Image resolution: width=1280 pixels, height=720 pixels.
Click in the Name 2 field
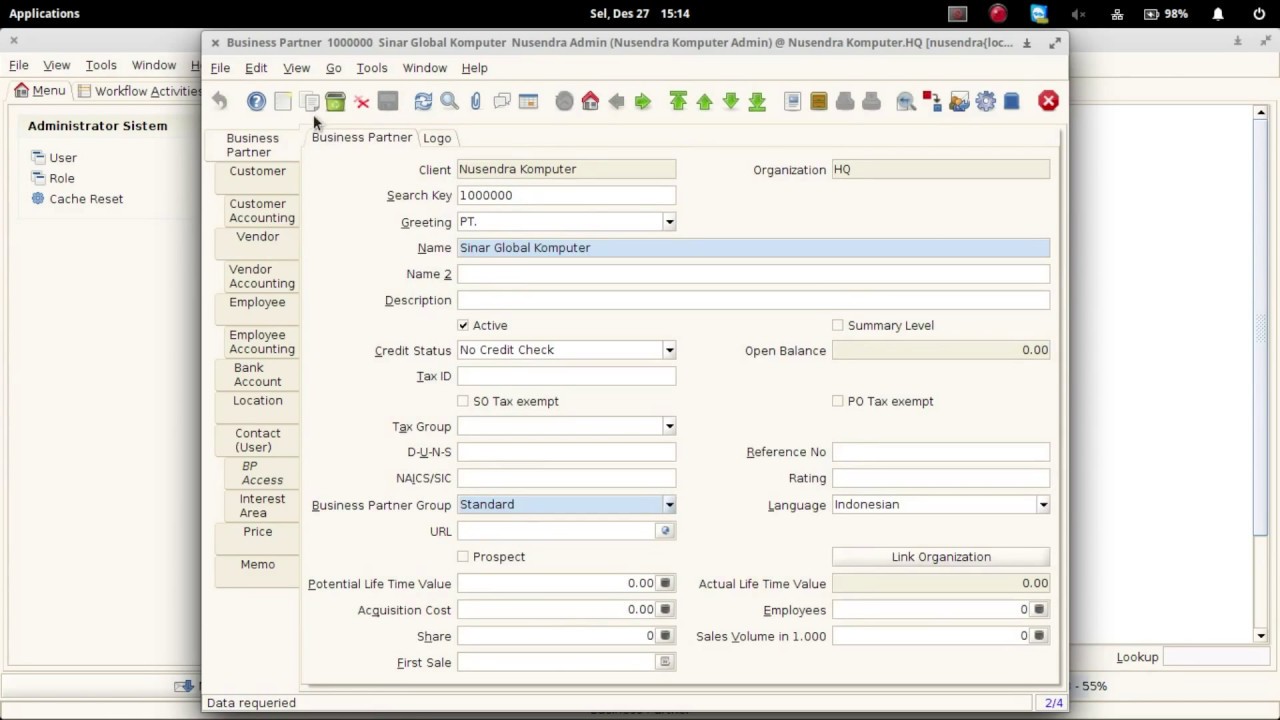(x=754, y=274)
